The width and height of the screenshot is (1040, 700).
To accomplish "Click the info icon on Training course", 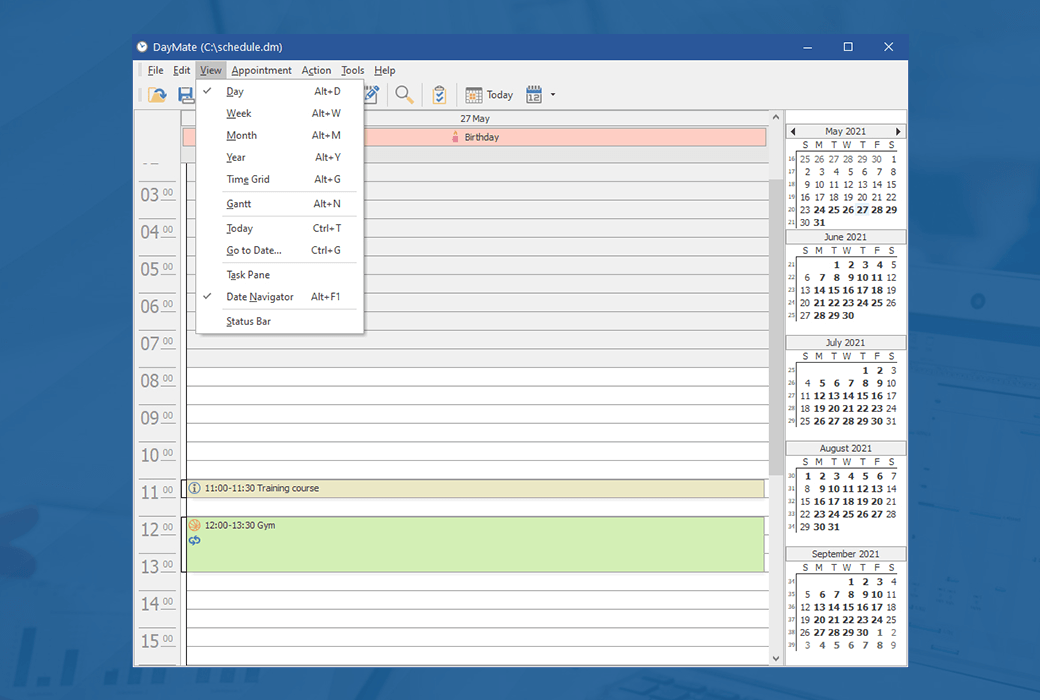I will [194, 488].
